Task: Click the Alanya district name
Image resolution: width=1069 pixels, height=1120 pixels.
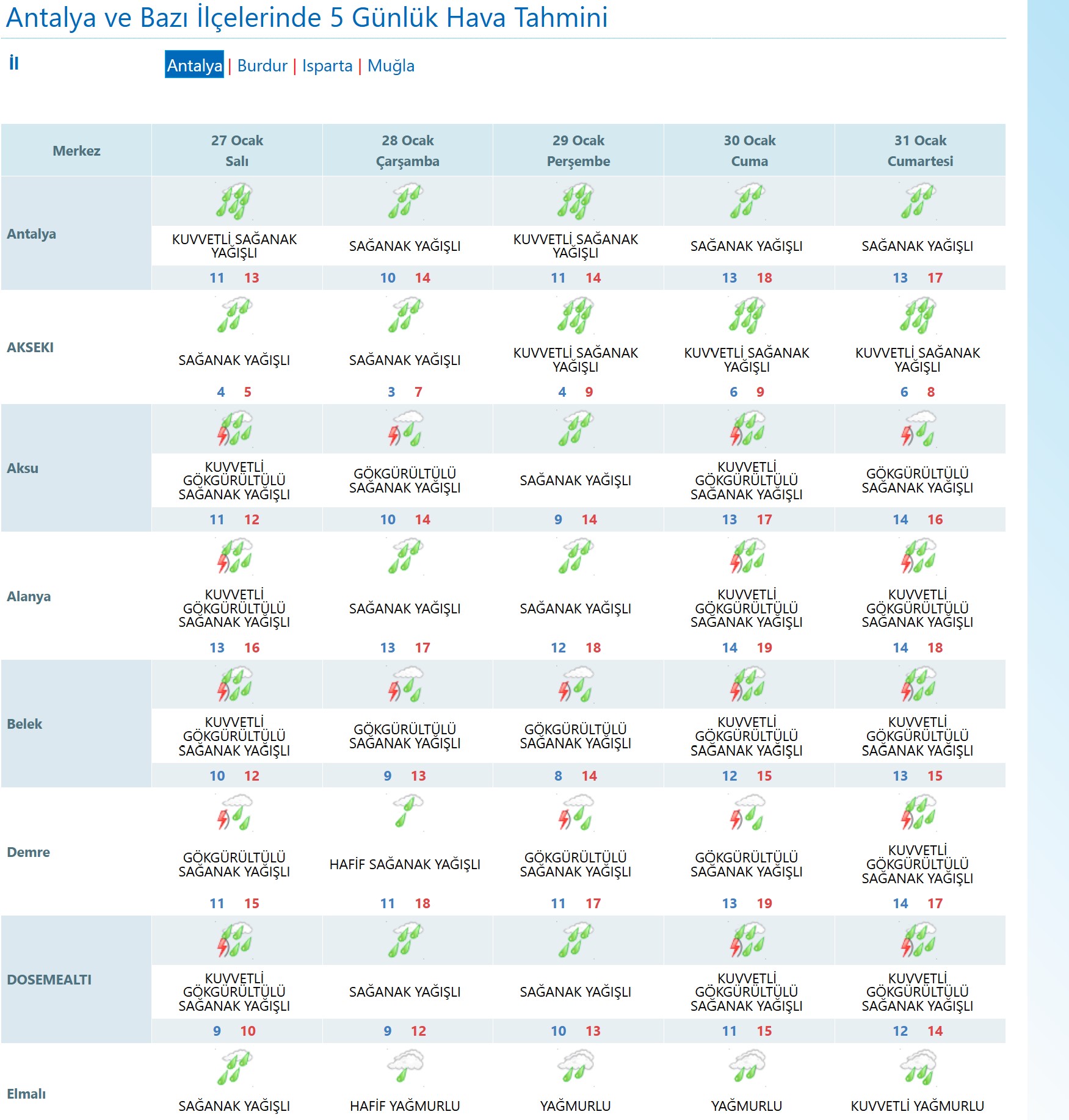Action: pyautogui.click(x=29, y=596)
